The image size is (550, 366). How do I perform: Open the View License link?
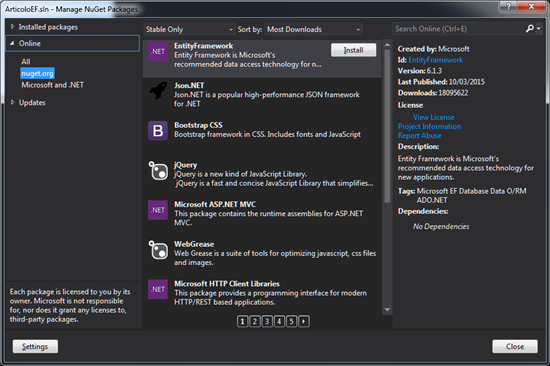point(434,117)
